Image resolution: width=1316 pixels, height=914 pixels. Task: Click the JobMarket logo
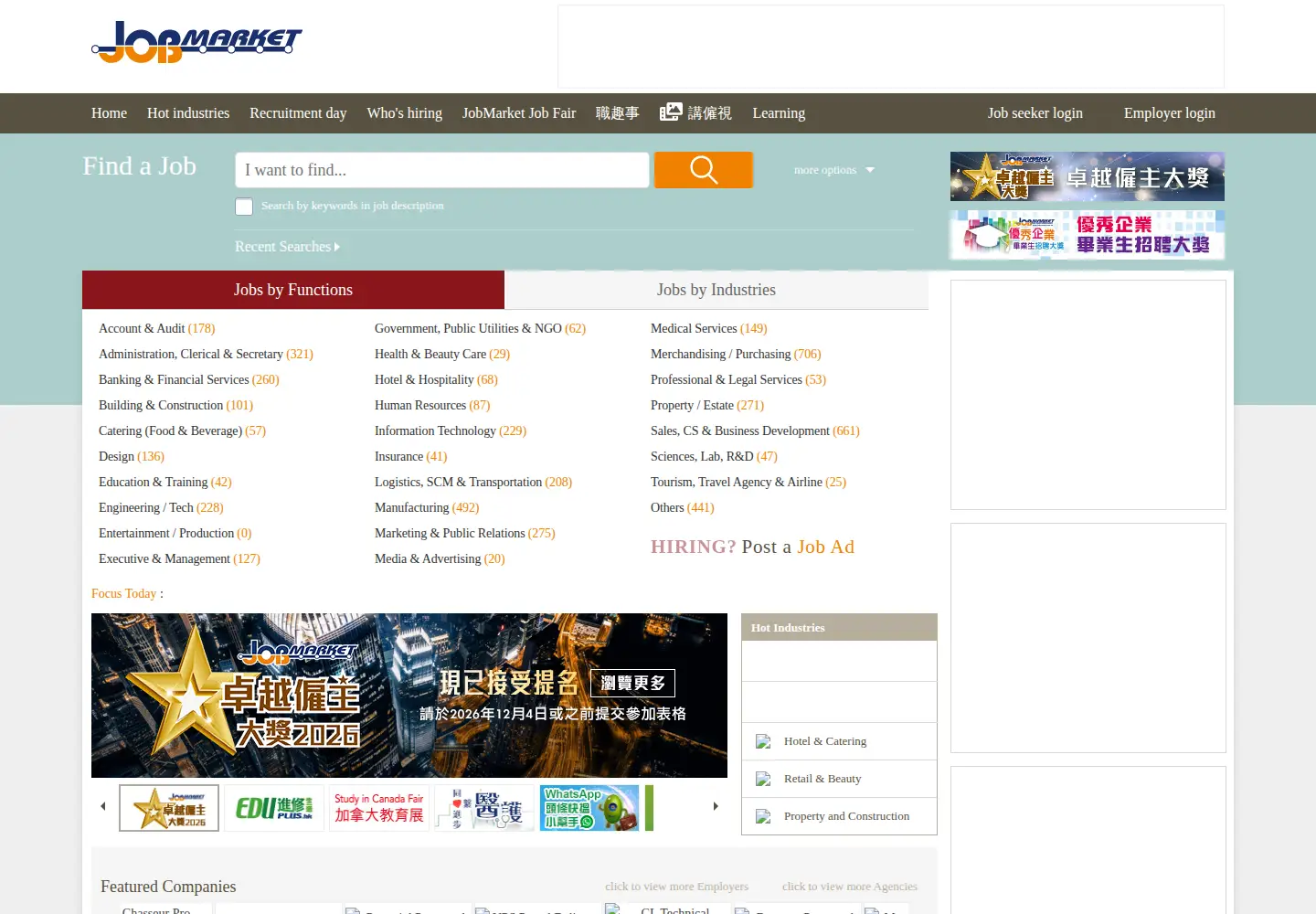click(196, 42)
